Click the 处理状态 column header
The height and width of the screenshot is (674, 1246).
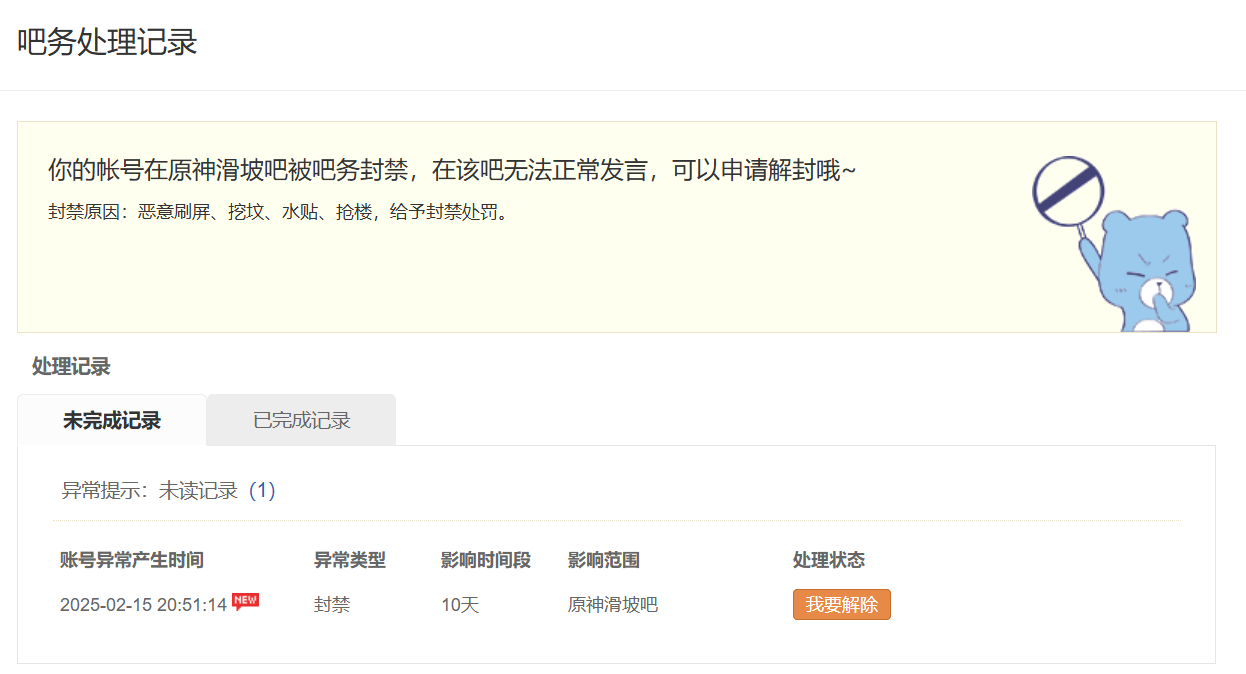pos(829,560)
